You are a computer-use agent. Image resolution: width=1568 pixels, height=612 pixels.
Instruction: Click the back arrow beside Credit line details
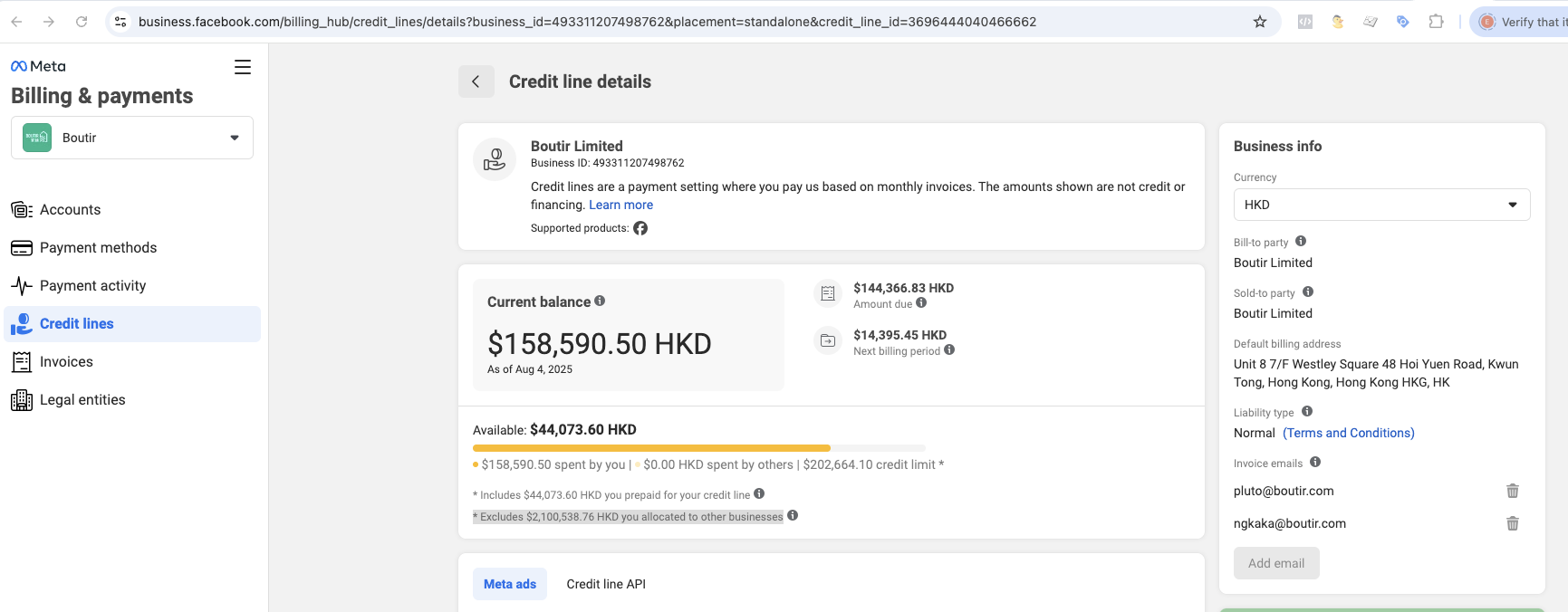pyautogui.click(x=476, y=81)
